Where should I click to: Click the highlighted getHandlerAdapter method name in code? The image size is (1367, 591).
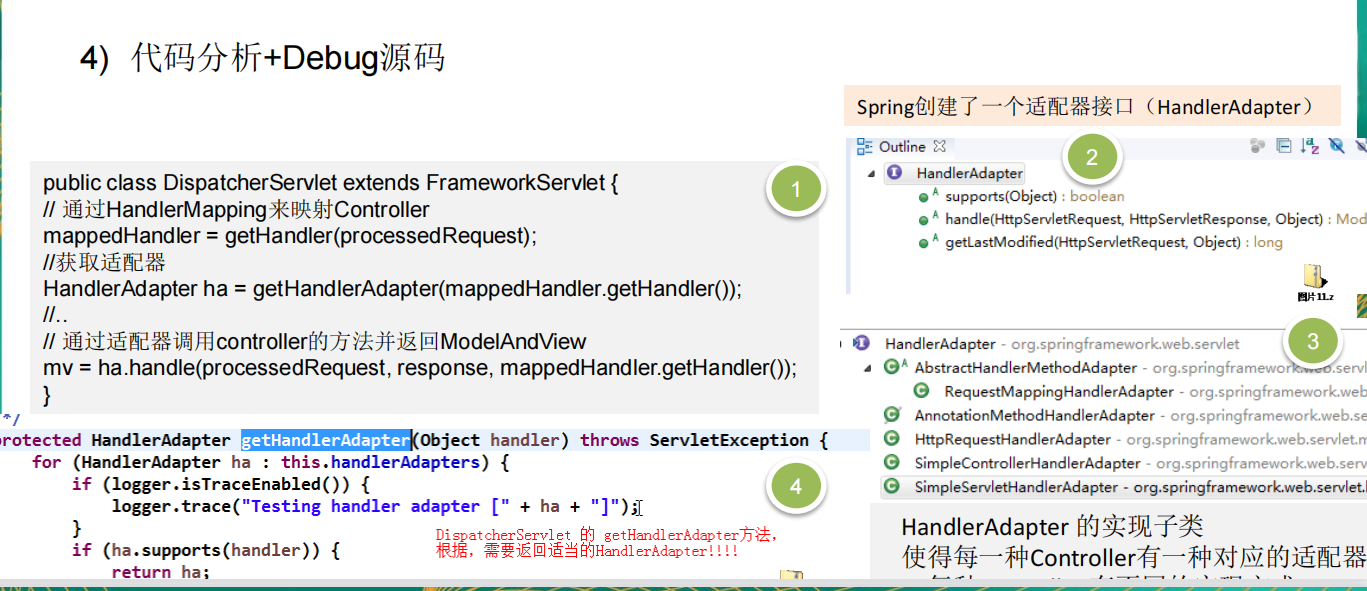(x=325, y=440)
